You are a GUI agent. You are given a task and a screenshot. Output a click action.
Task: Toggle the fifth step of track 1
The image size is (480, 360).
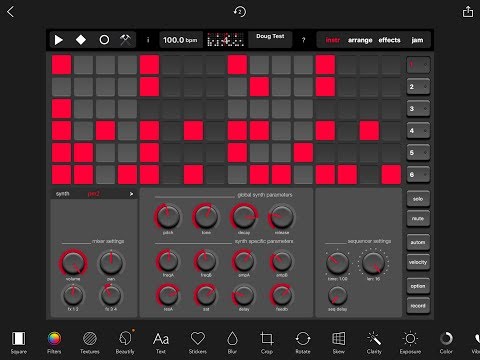pyautogui.click(x=149, y=65)
